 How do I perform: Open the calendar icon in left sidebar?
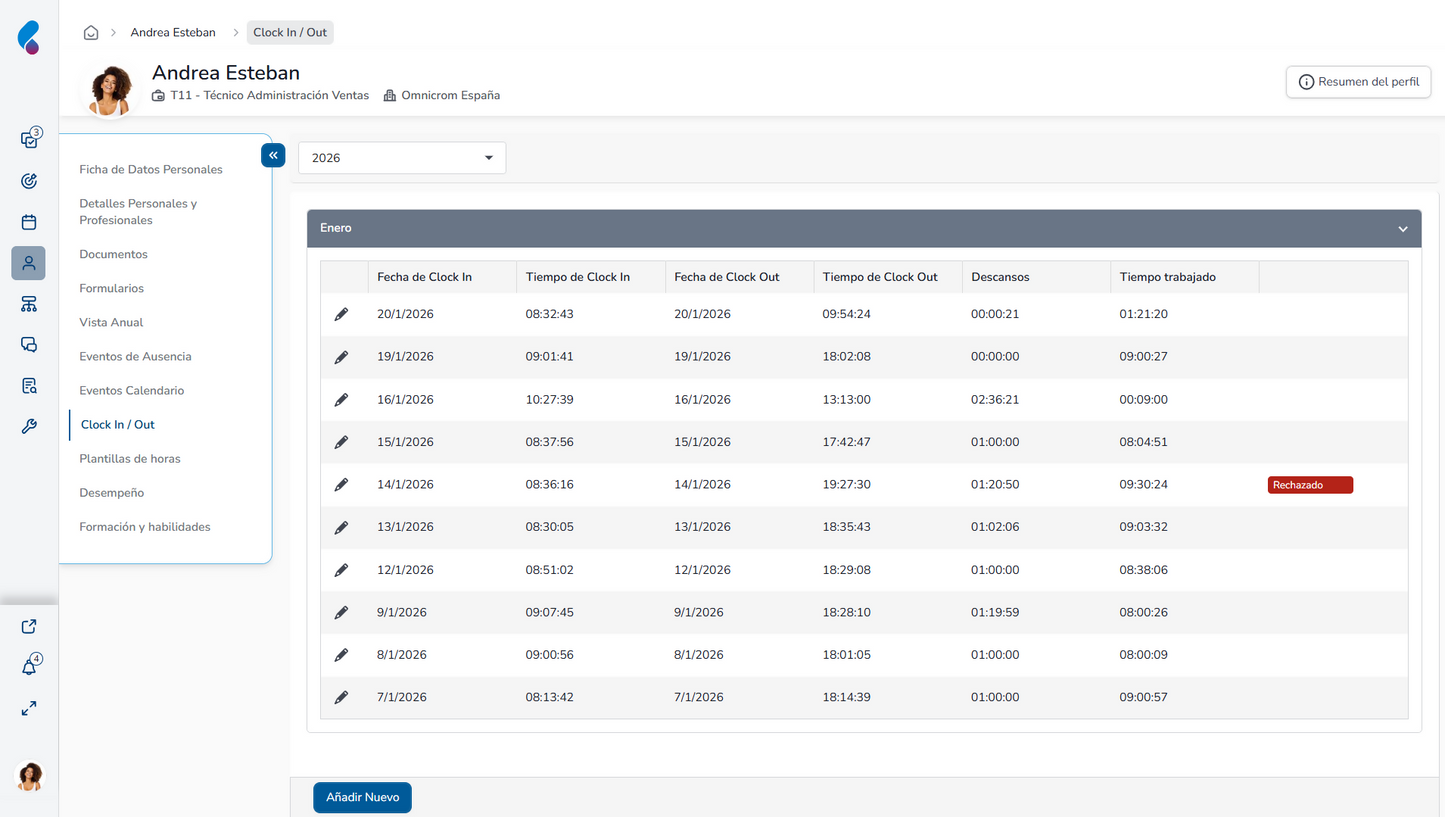click(29, 222)
